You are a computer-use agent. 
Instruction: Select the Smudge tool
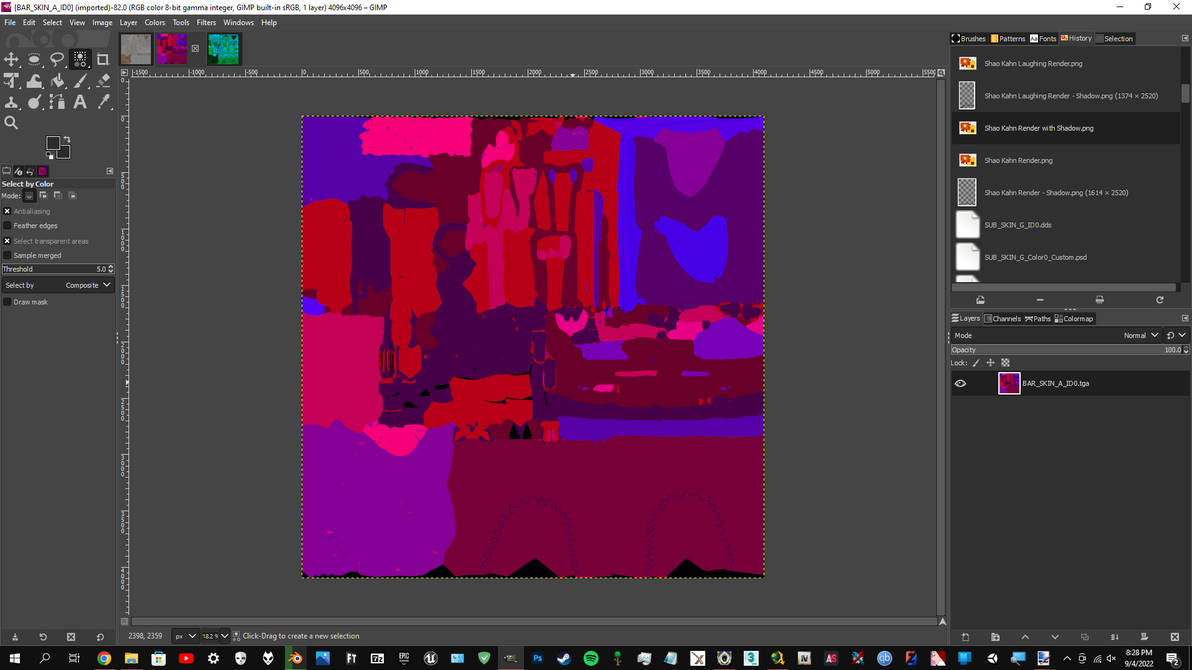pyautogui.click(x=34, y=102)
